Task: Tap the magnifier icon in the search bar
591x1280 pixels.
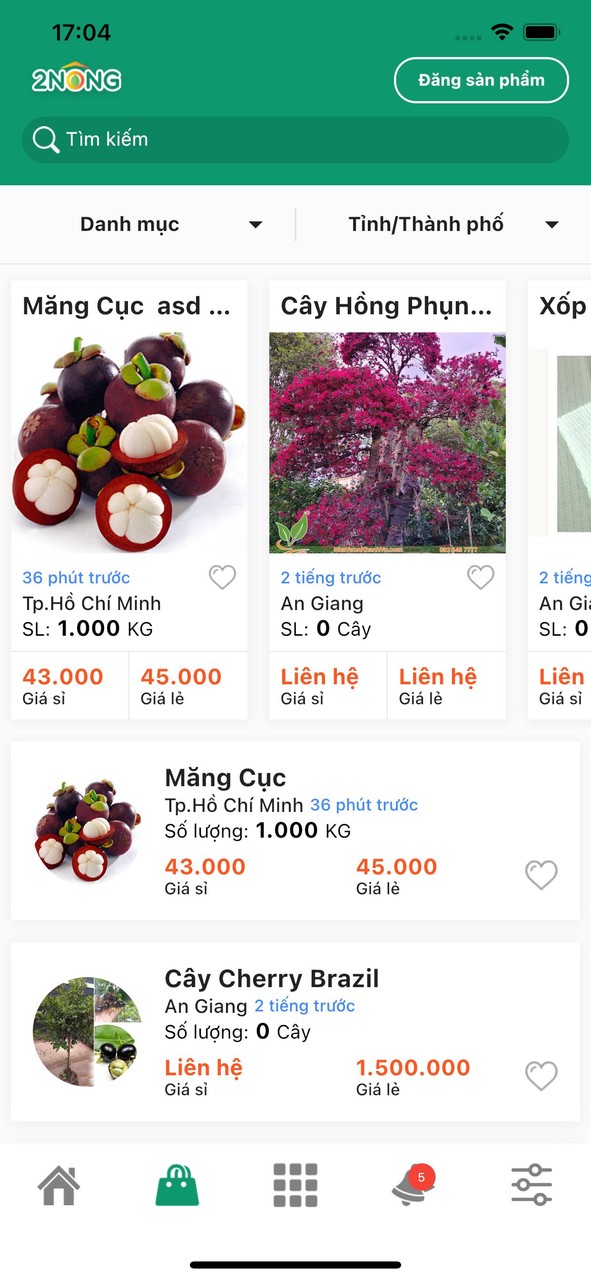Action: 44,140
